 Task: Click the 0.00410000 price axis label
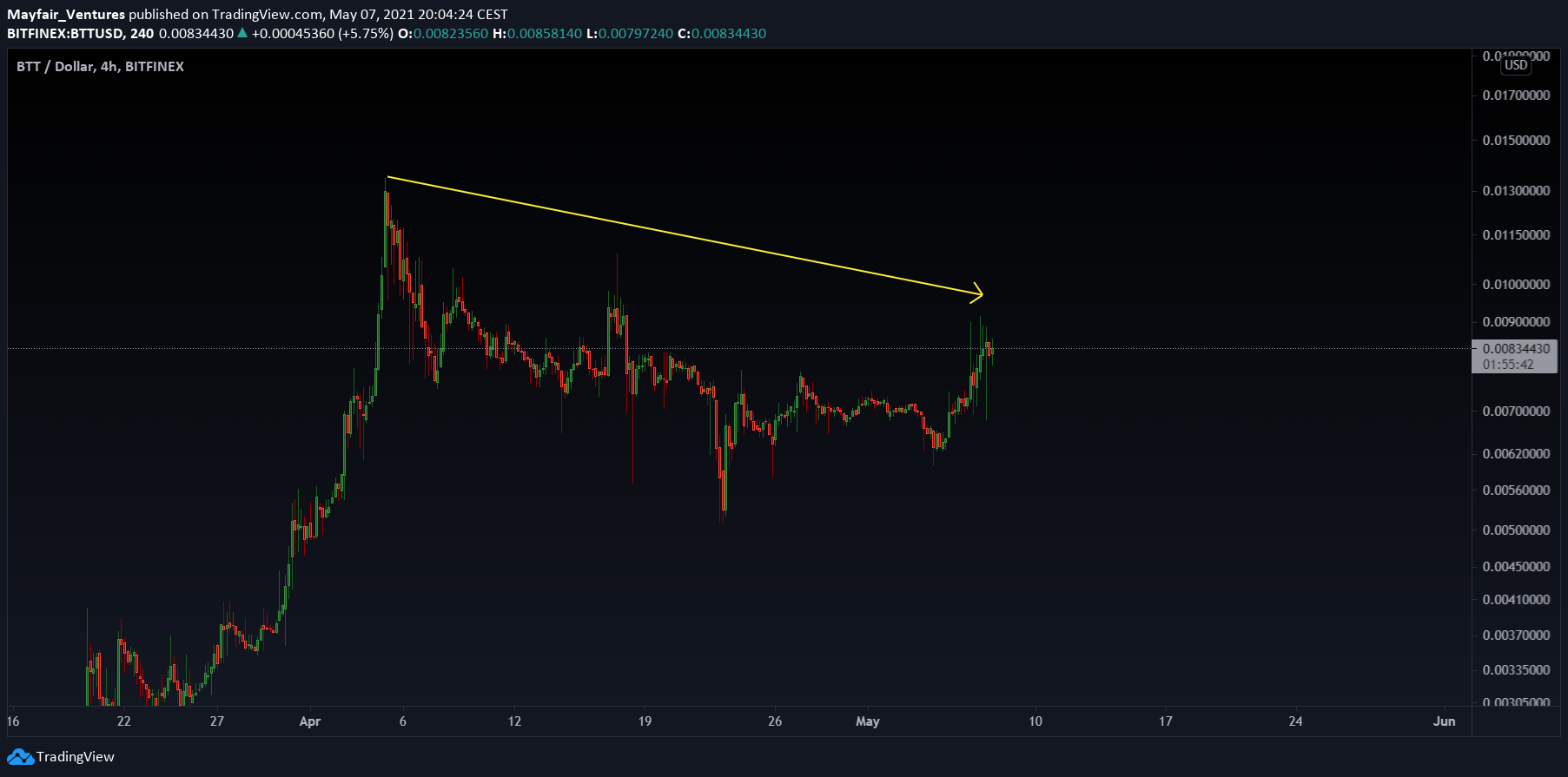[x=1516, y=600]
